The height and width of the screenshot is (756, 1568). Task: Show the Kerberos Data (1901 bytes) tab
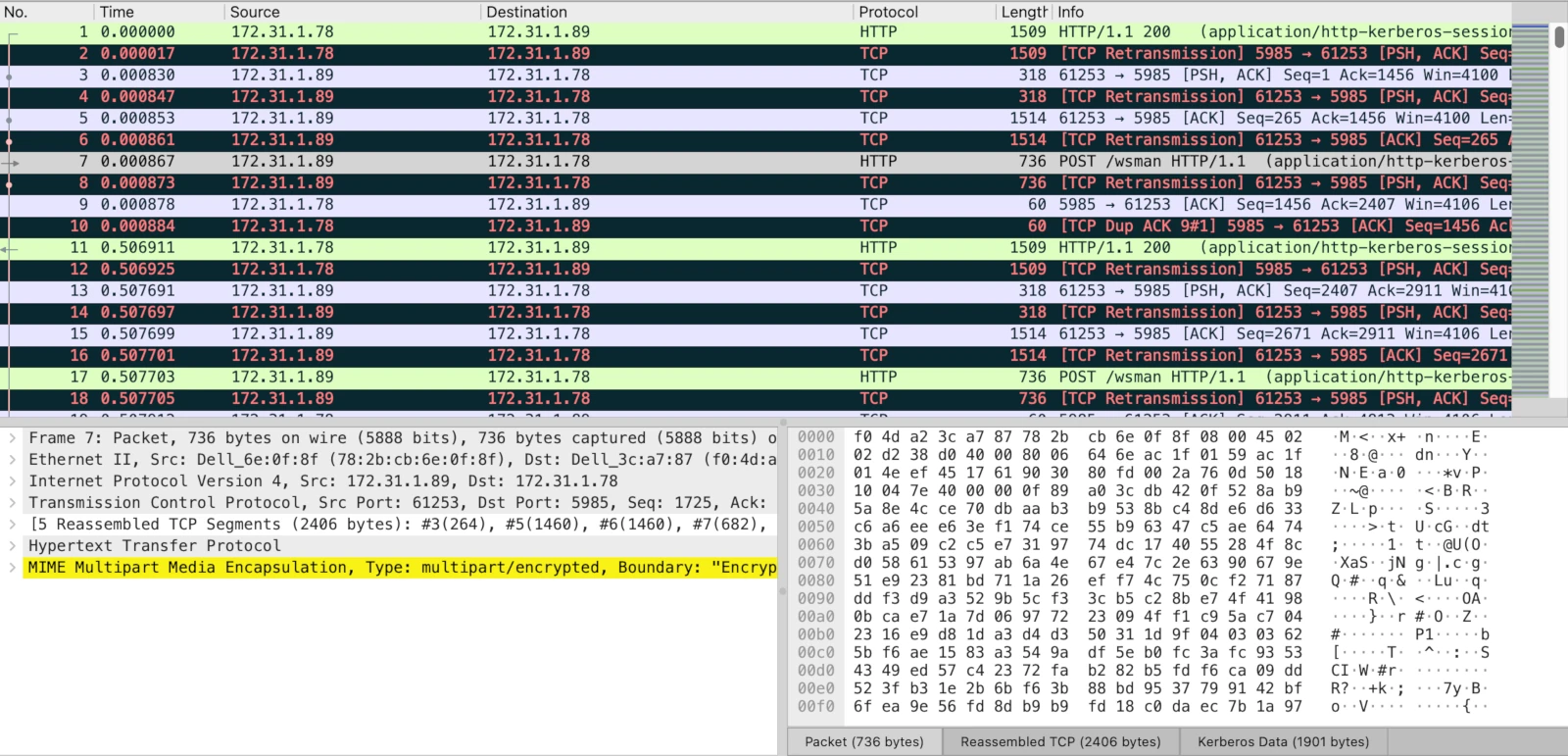1283,741
